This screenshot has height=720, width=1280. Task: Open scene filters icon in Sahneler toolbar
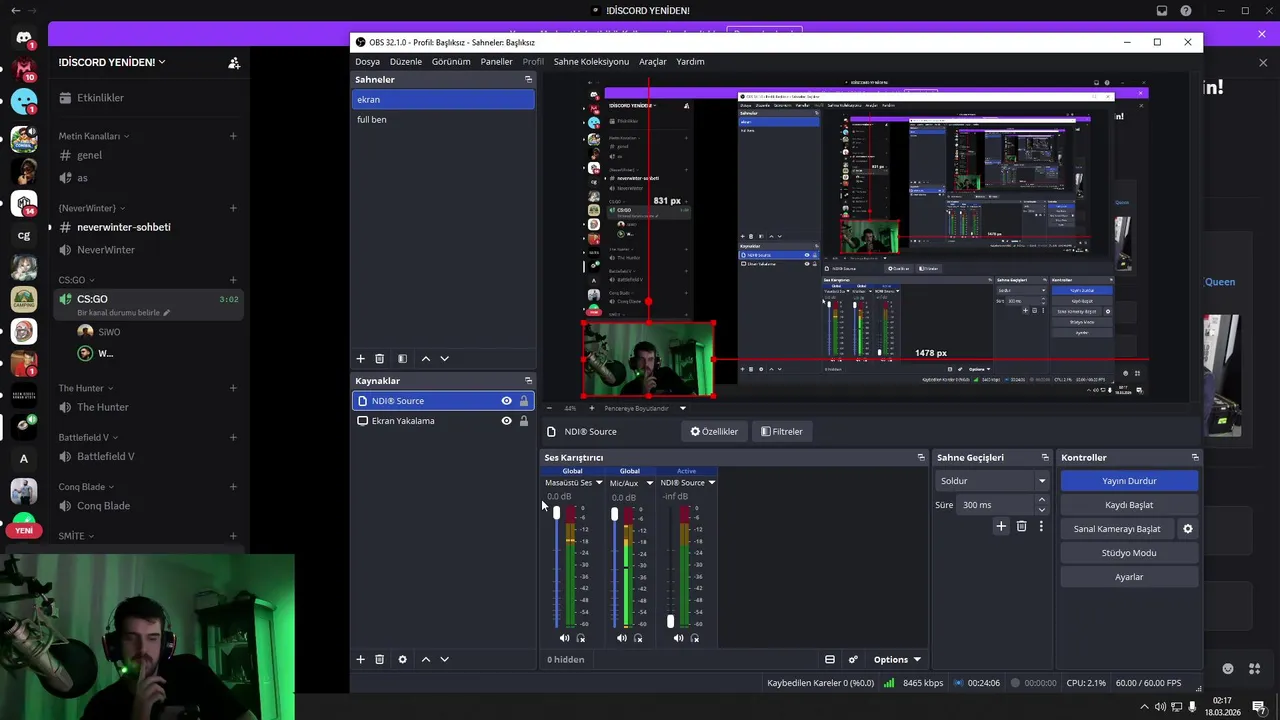402,358
